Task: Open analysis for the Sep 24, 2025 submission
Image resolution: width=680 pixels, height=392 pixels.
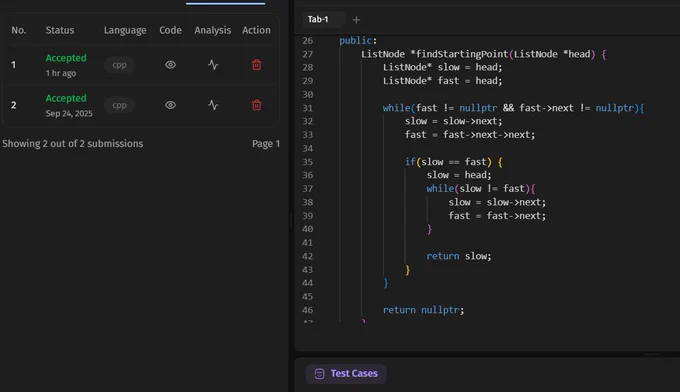Action: [x=213, y=105]
